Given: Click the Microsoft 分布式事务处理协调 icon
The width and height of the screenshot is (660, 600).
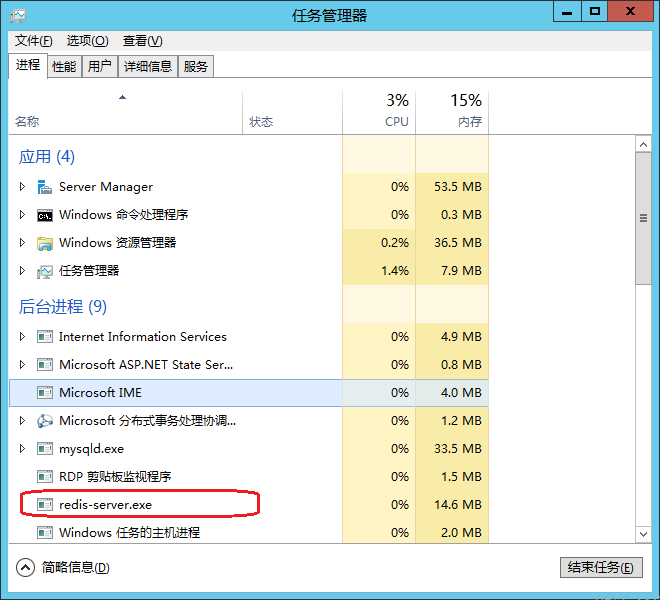Looking at the screenshot, I should (x=45, y=421).
